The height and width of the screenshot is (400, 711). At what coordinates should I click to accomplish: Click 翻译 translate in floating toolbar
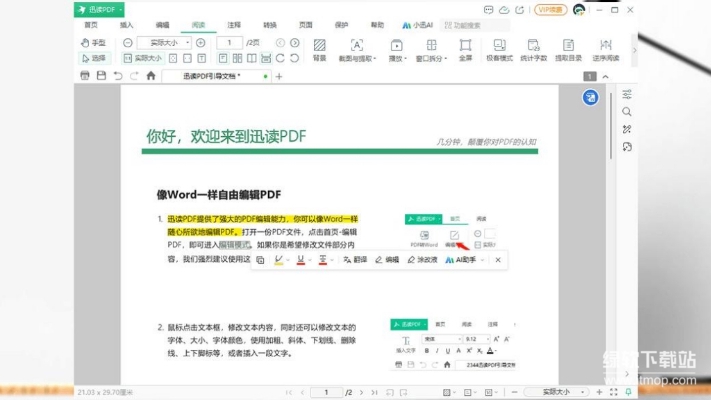[355, 260]
